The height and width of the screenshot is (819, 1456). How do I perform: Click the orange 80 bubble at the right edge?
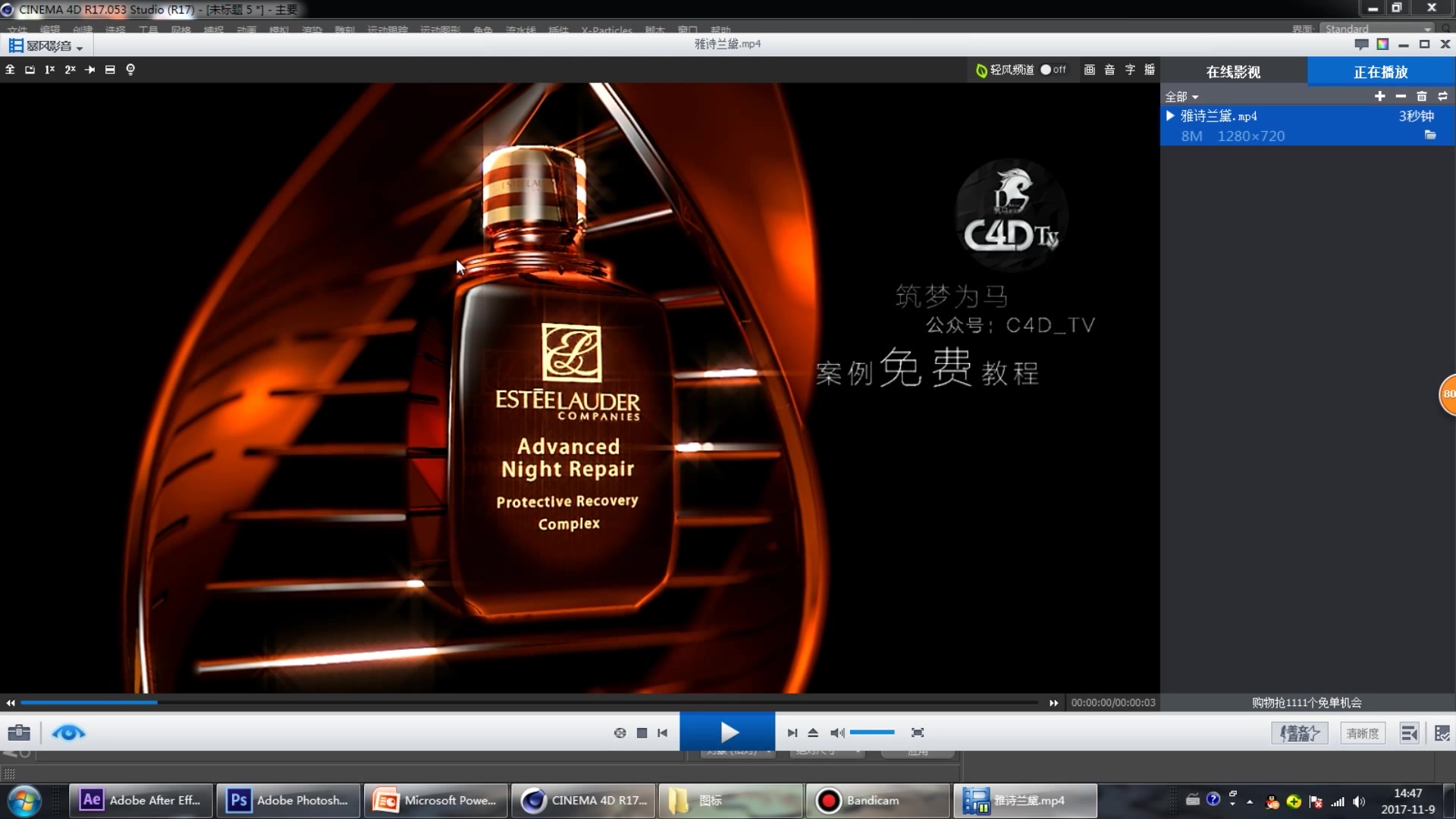[x=1448, y=394]
